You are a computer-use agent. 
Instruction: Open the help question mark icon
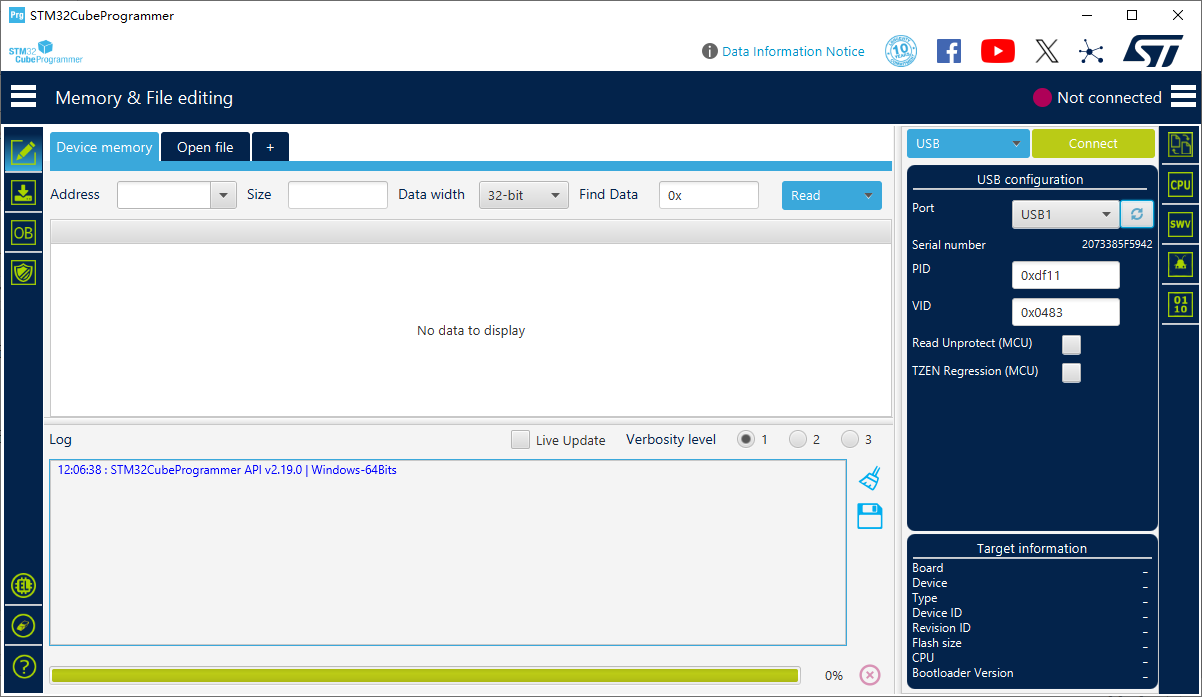(x=24, y=666)
